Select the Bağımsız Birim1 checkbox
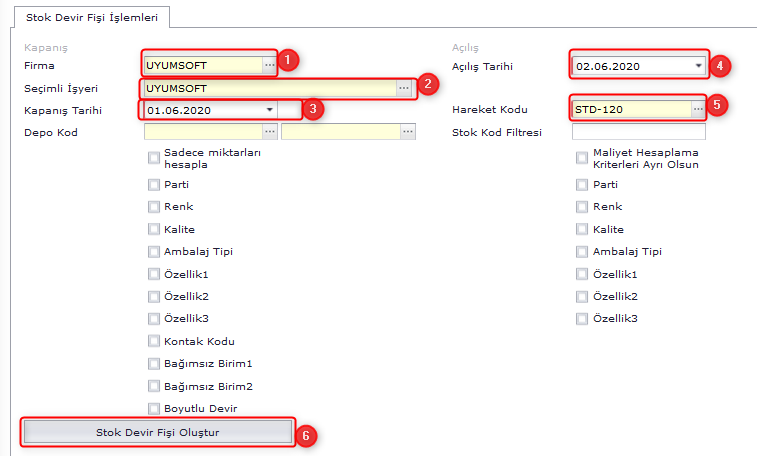Screen dimensions: 757x456 [154, 363]
